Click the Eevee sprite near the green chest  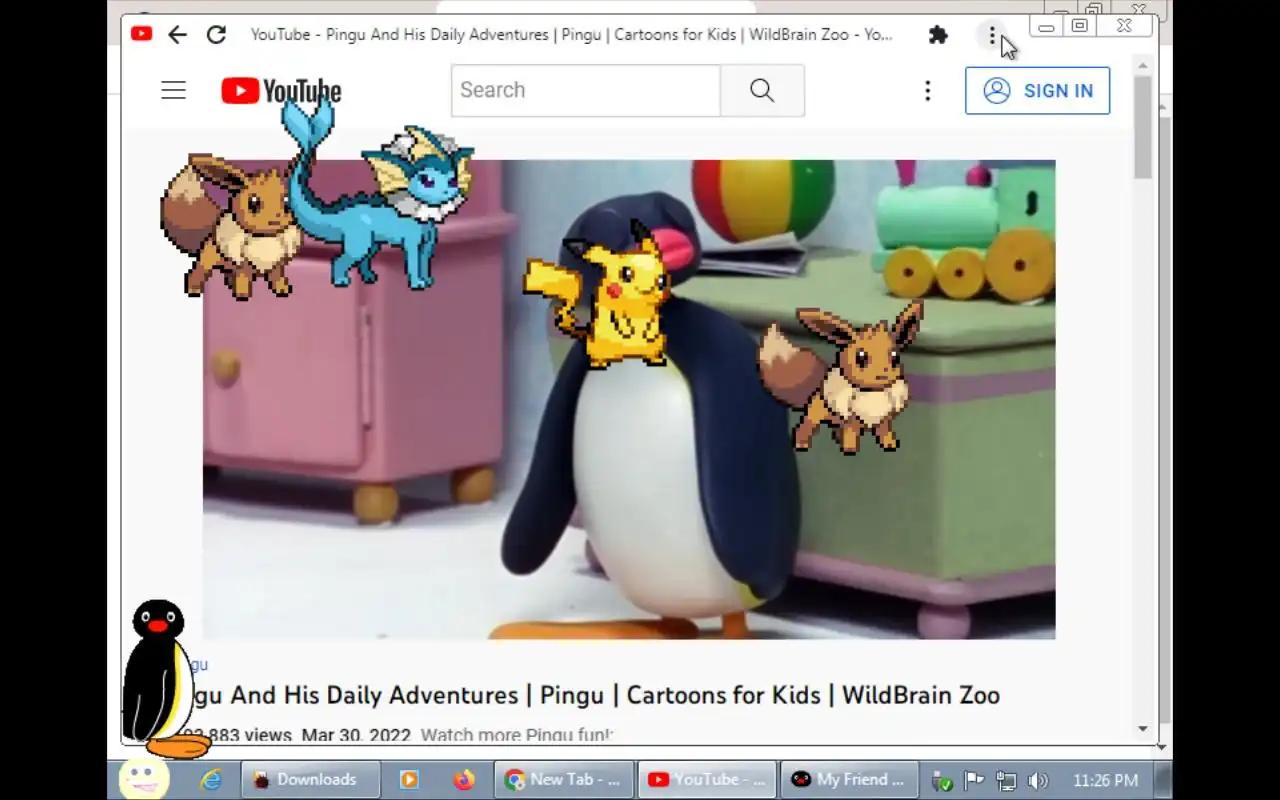click(x=841, y=378)
